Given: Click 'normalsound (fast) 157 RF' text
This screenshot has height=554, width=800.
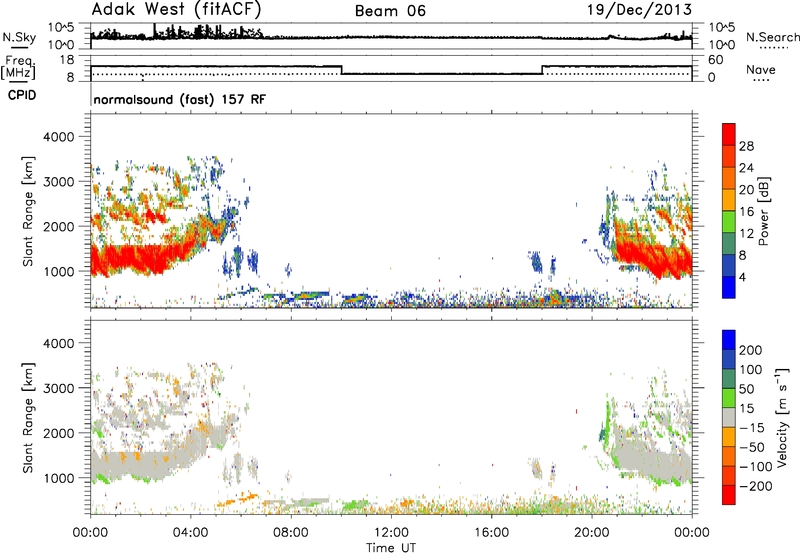Looking at the screenshot, I should click(180, 99).
